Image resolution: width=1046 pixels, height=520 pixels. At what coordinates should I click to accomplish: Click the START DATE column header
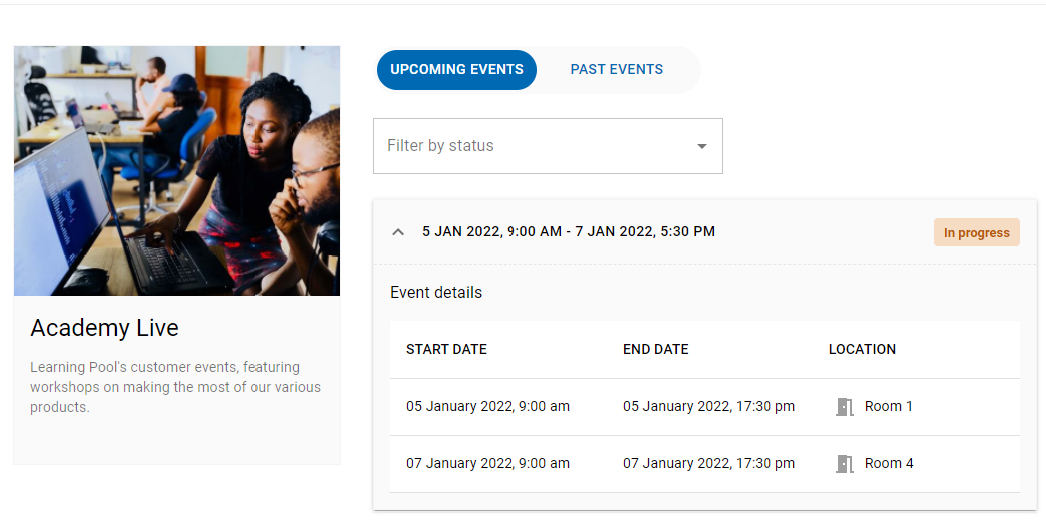(x=446, y=350)
